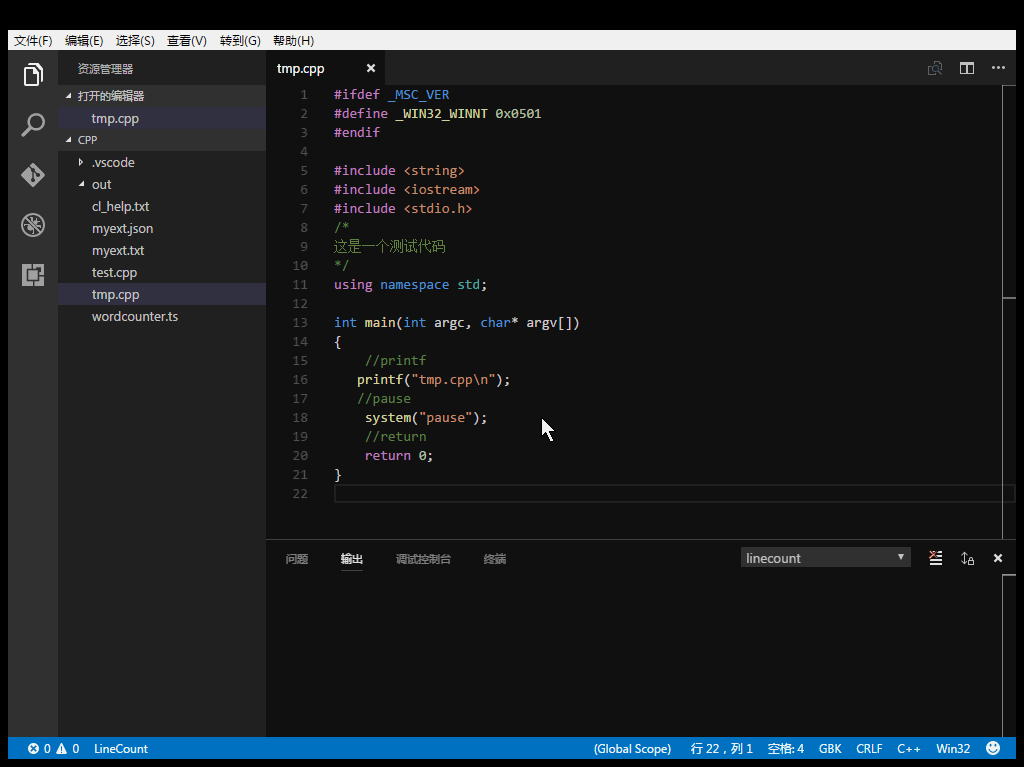The width and height of the screenshot is (1024, 767).
Task: Open the linecount output channel dropdown
Action: pos(825,558)
